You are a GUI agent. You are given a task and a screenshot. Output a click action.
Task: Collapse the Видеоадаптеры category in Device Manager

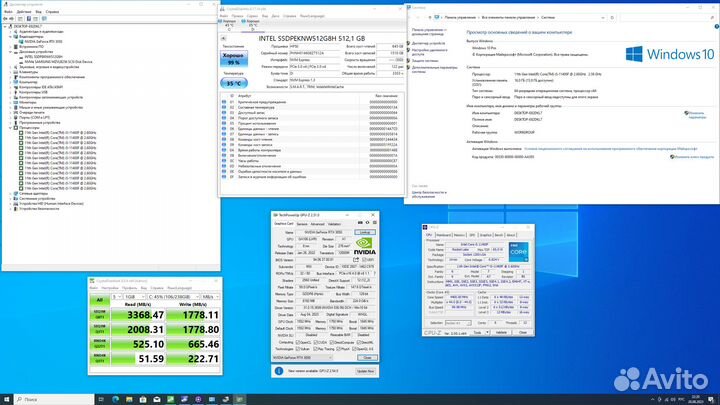click(11, 37)
